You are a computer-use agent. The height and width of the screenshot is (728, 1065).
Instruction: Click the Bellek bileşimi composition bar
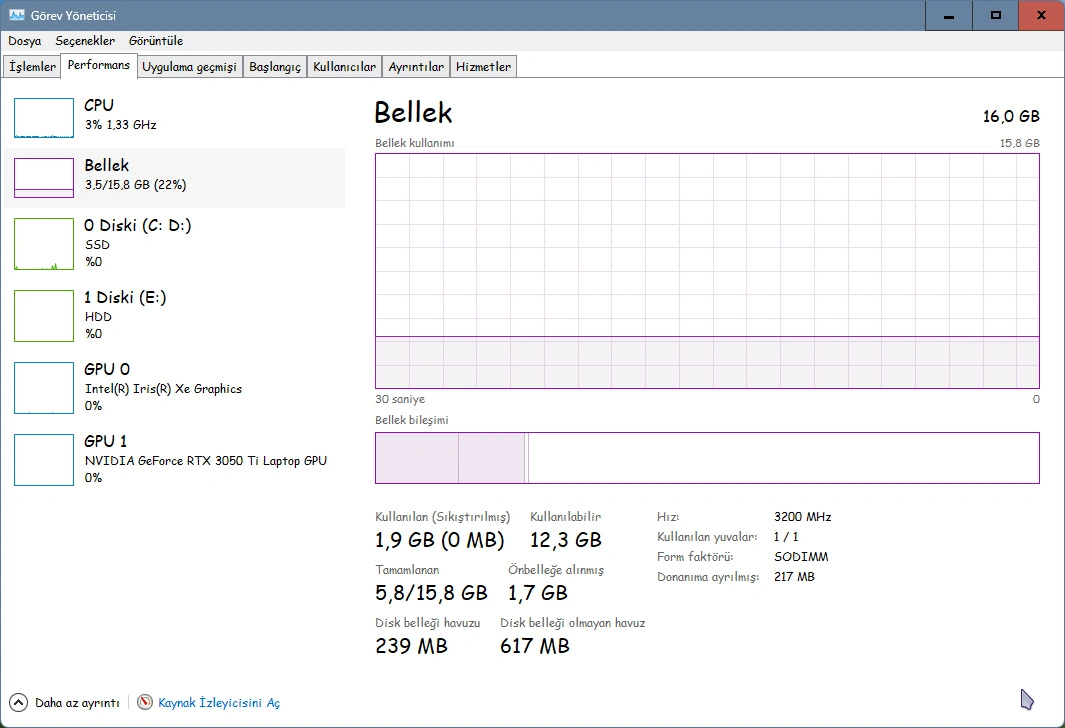coord(707,458)
